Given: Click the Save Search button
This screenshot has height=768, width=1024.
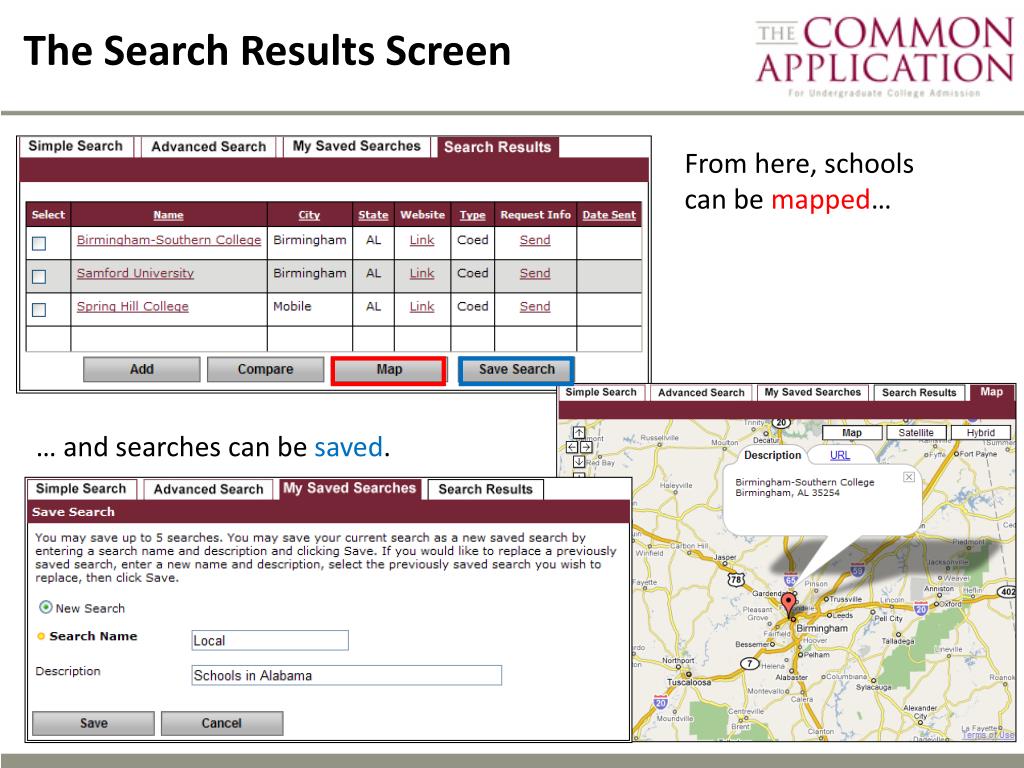Looking at the screenshot, I should tap(516, 370).
